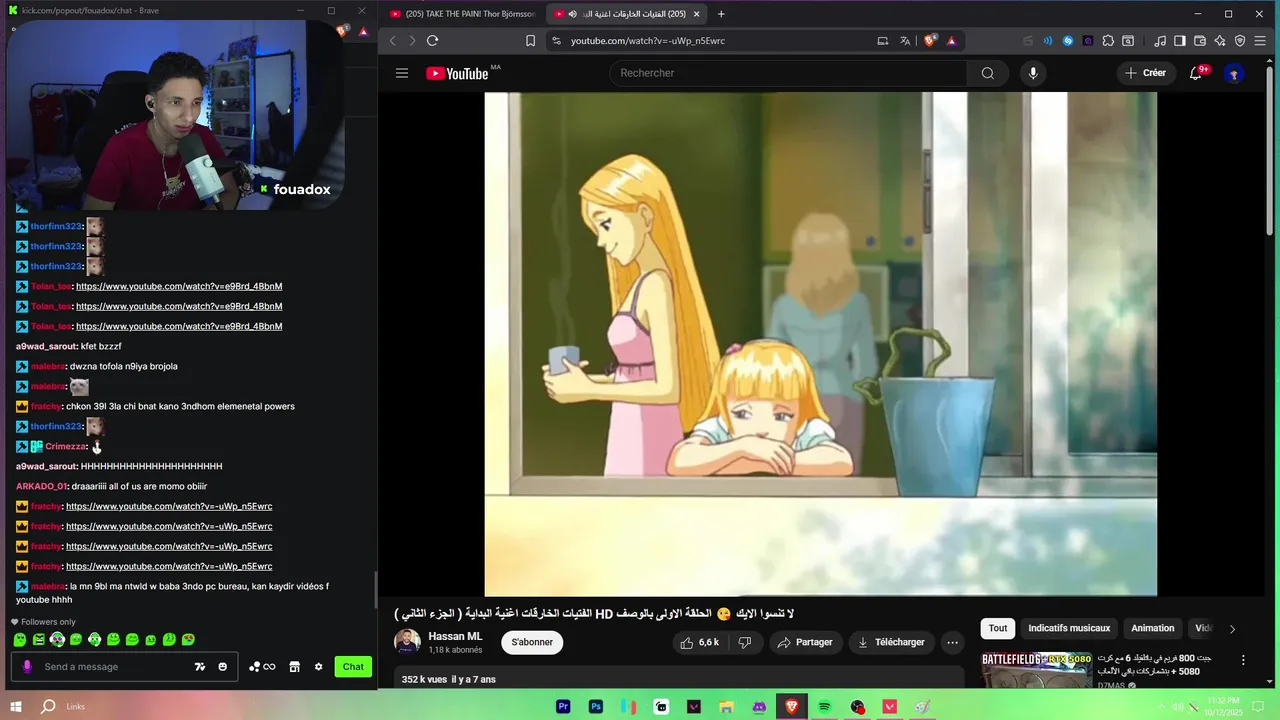The width and height of the screenshot is (1280, 720).
Task: Click the Créer button
Action: [1145, 73]
